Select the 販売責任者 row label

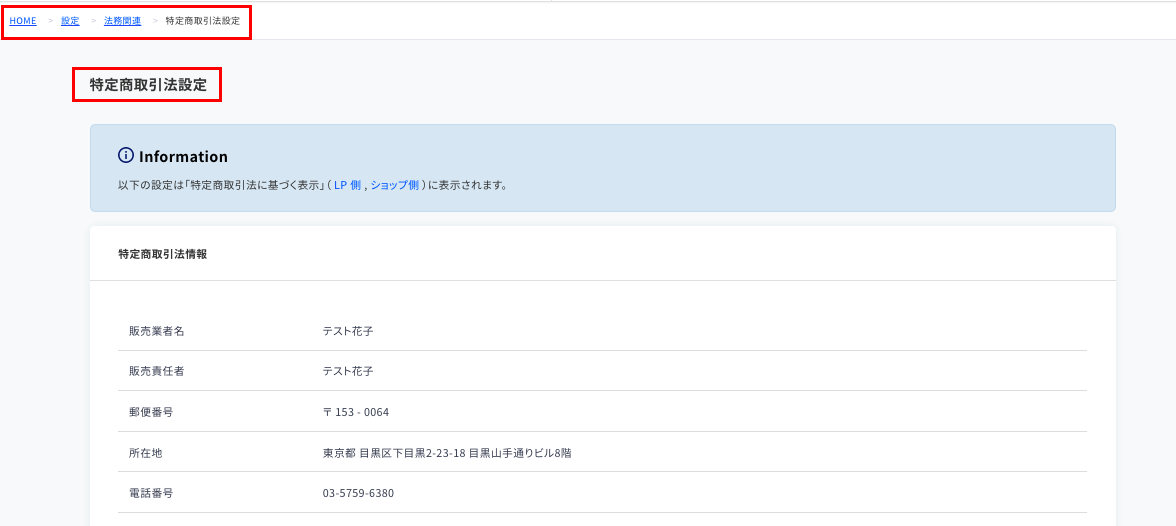(x=157, y=371)
